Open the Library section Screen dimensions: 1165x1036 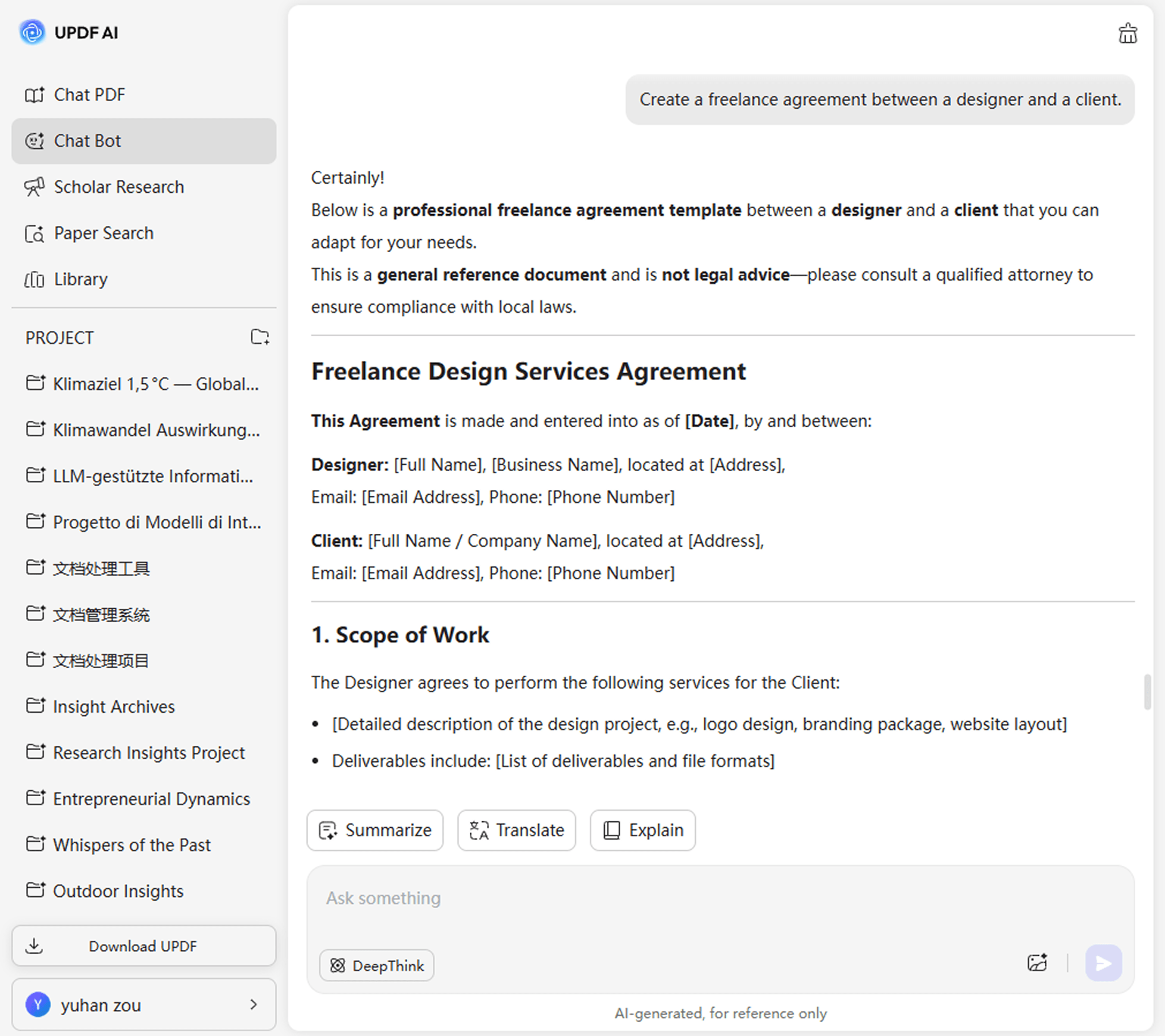click(80, 279)
